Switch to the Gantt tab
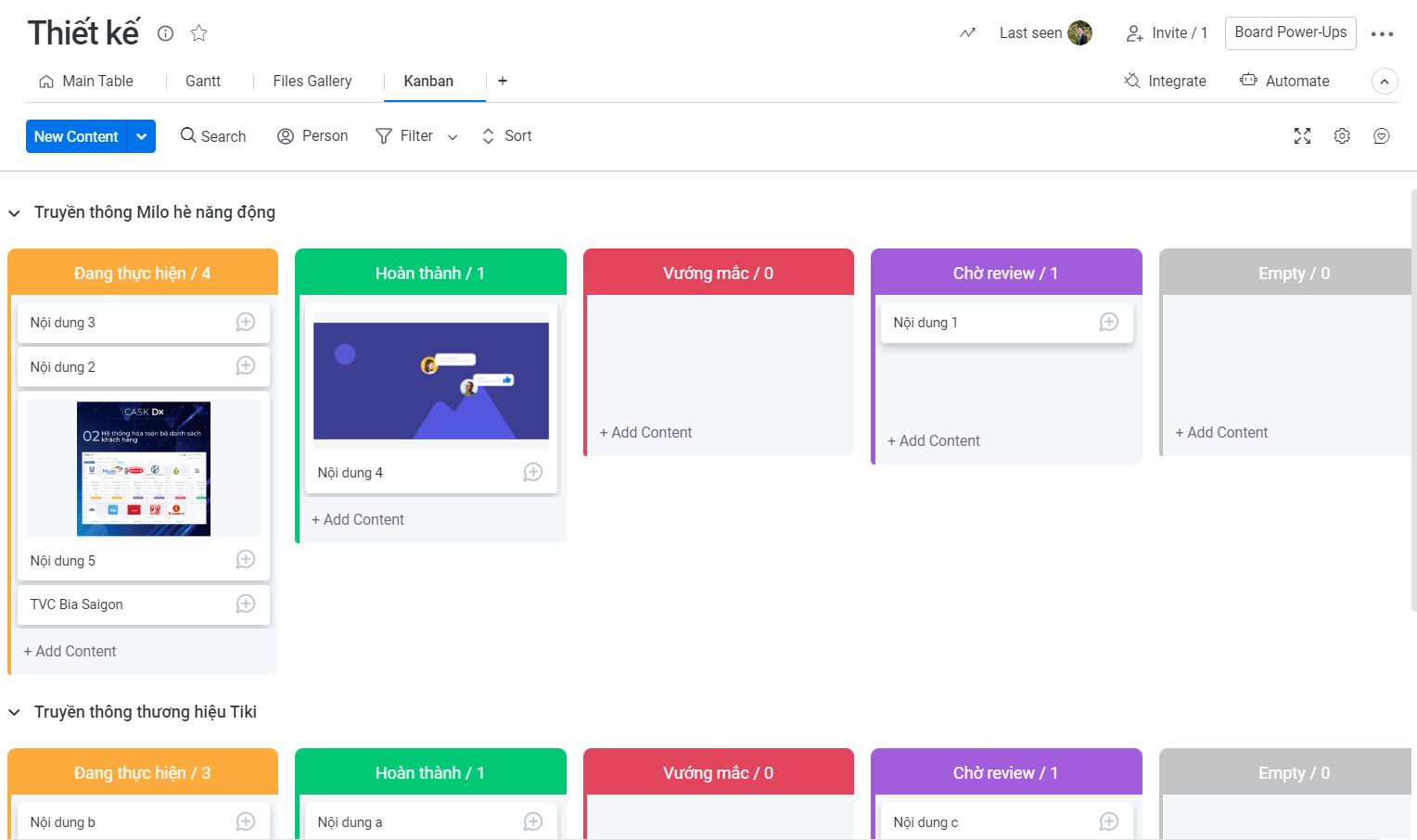 point(202,81)
